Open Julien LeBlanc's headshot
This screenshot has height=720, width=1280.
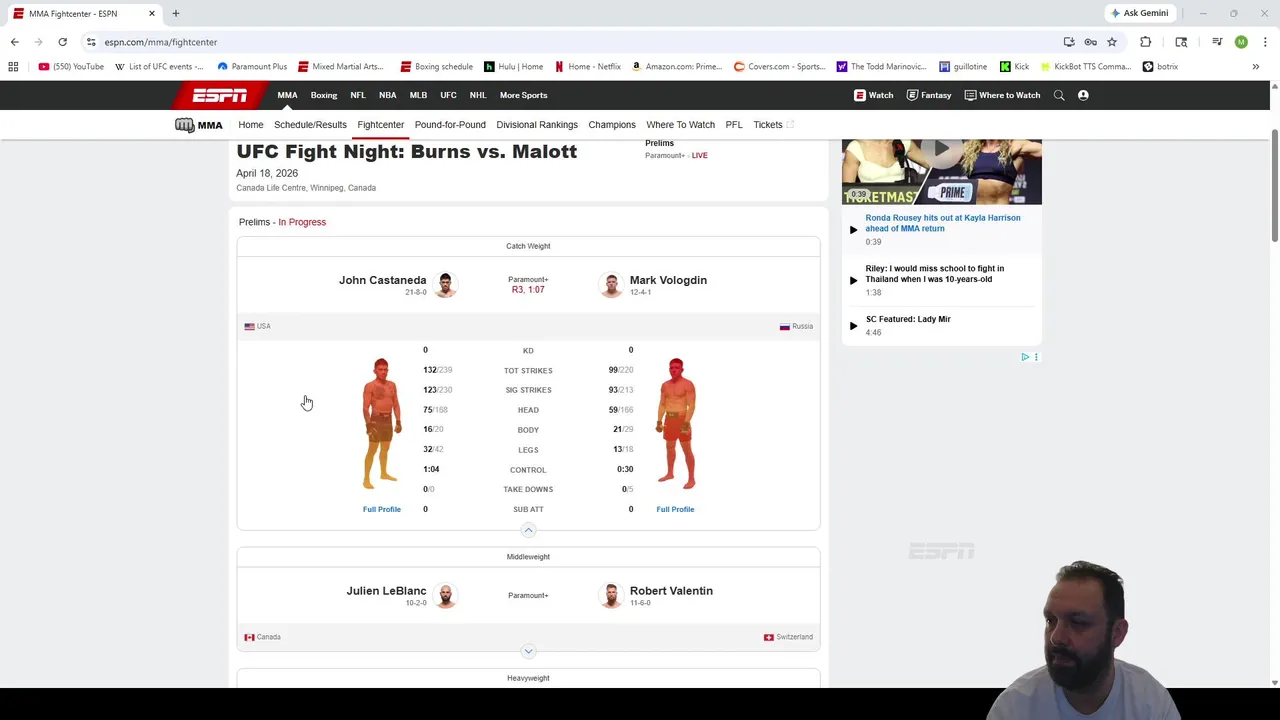(x=446, y=596)
